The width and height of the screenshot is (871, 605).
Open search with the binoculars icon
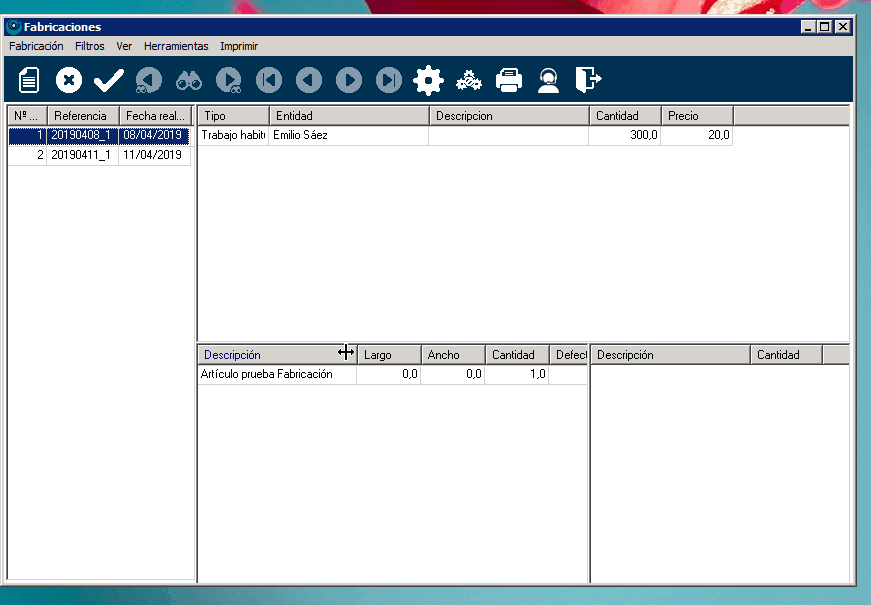(x=189, y=80)
